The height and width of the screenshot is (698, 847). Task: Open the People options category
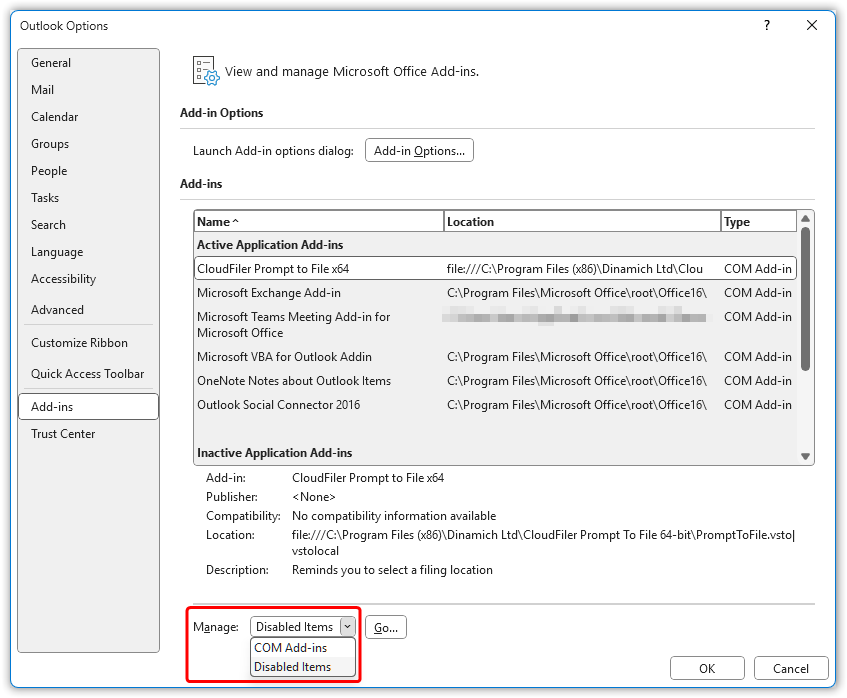(89, 171)
